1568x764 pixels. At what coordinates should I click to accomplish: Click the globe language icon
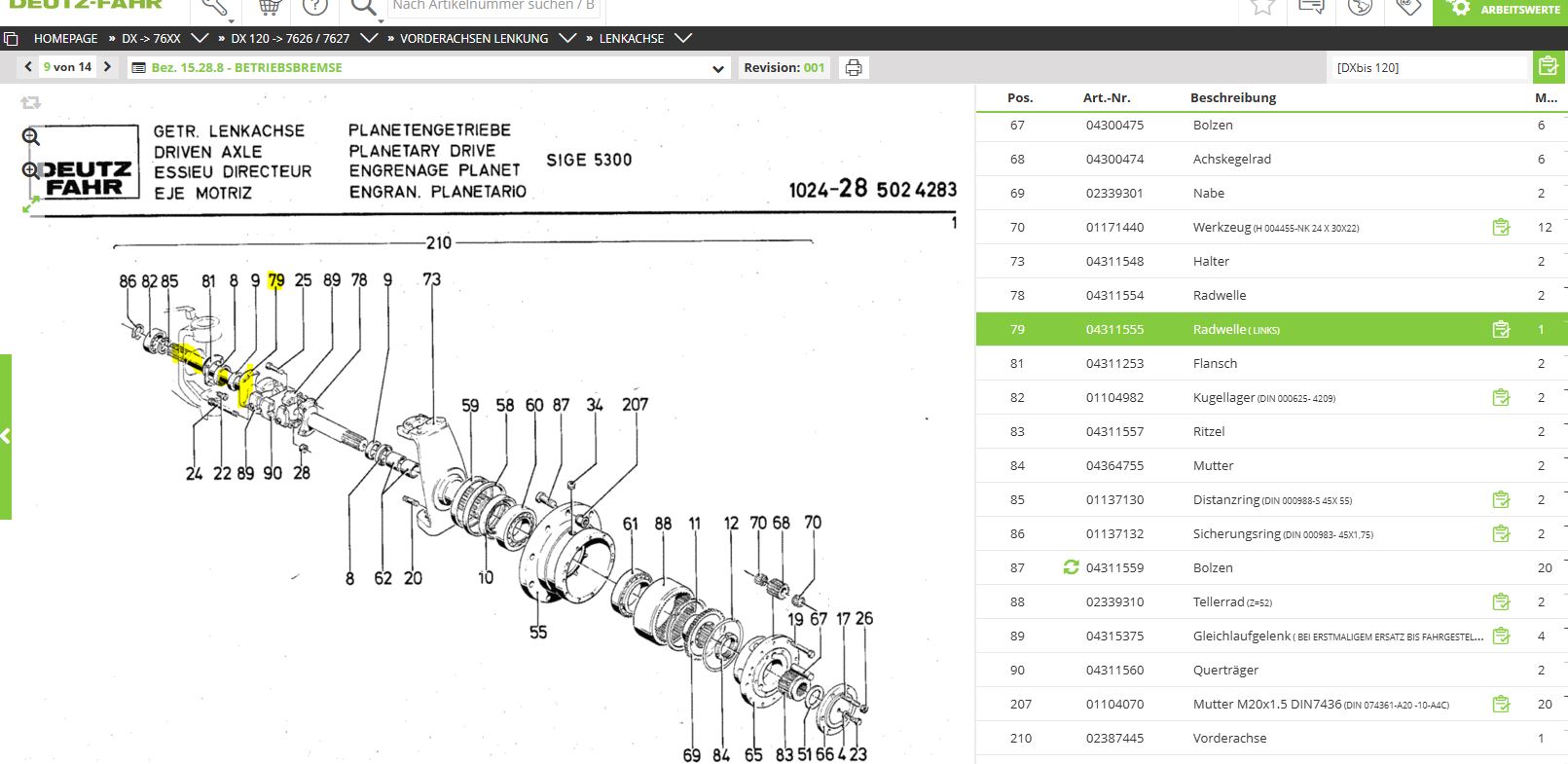[1360, 8]
